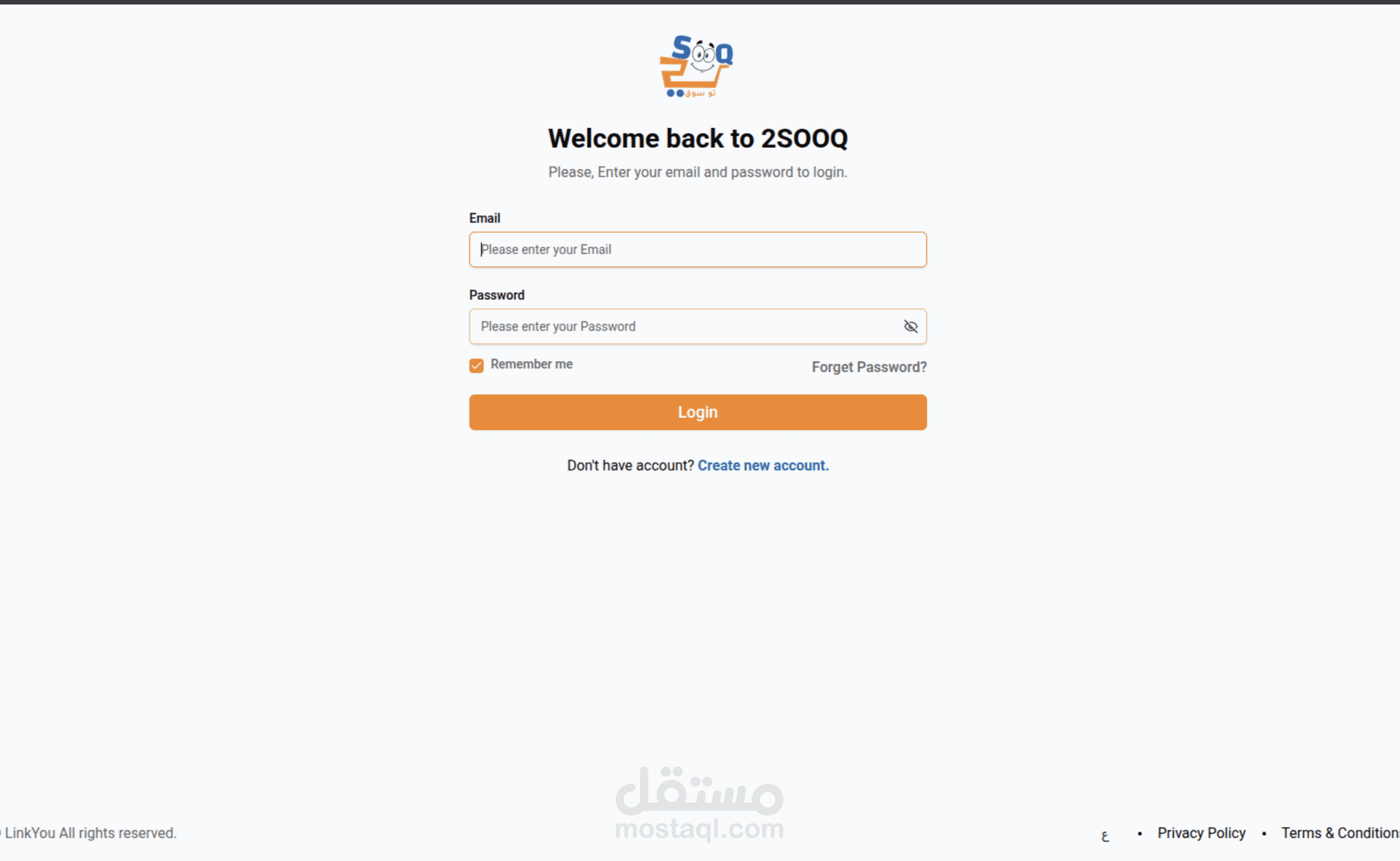Image resolution: width=1400 pixels, height=861 pixels.
Task: Click the 2SOOQ shopping cart logo
Action: pos(696,66)
